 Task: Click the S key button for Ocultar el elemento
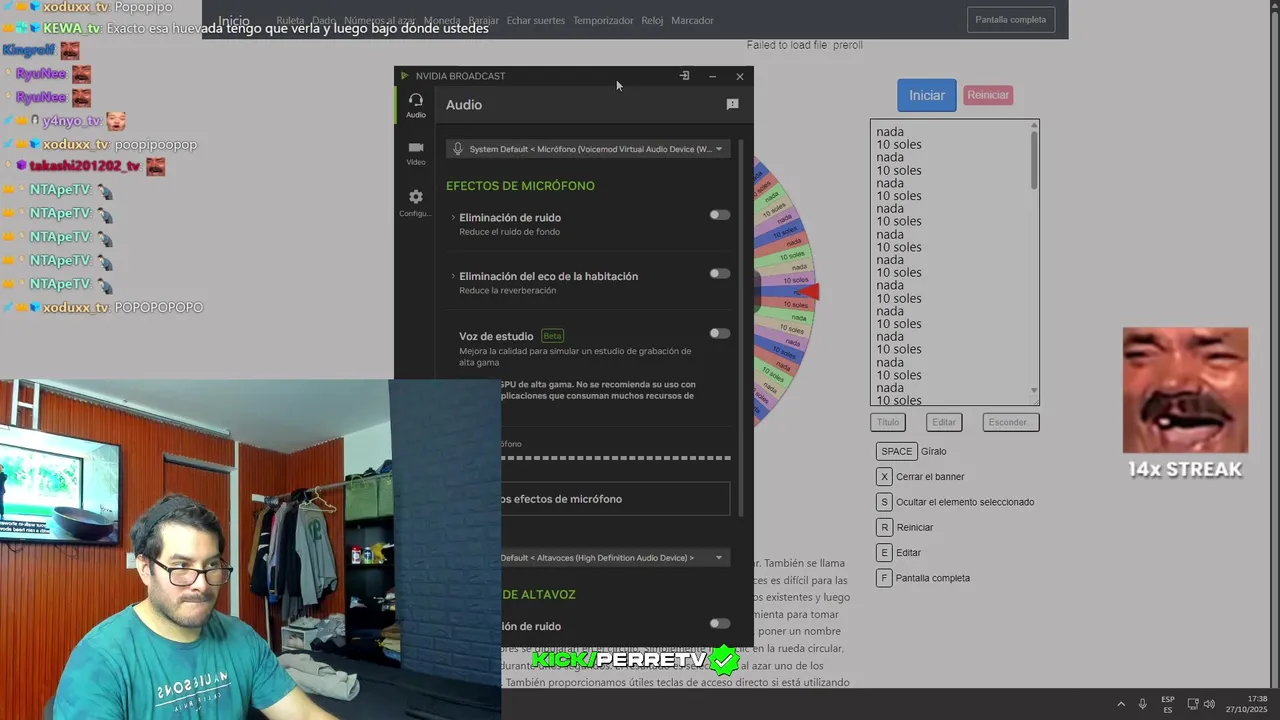pyautogui.click(x=884, y=502)
